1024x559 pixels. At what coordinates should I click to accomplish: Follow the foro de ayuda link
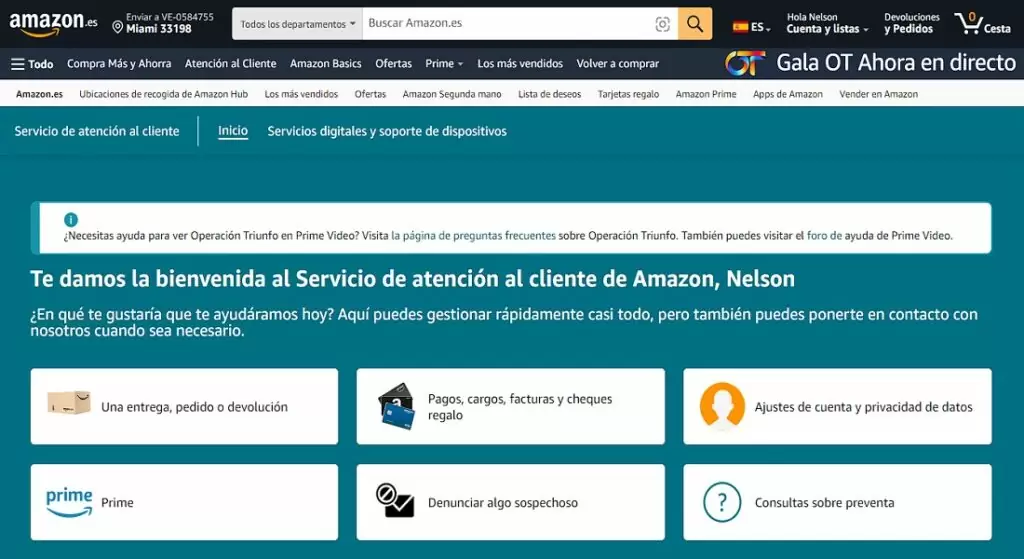[824, 236]
